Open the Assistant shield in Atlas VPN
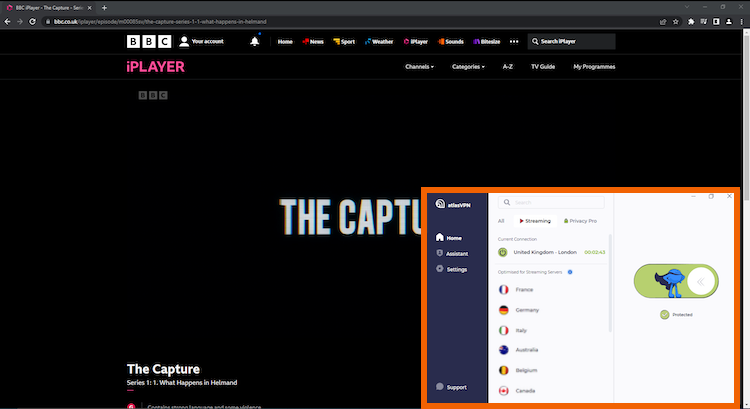The height and width of the screenshot is (409, 750). (451, 254)
